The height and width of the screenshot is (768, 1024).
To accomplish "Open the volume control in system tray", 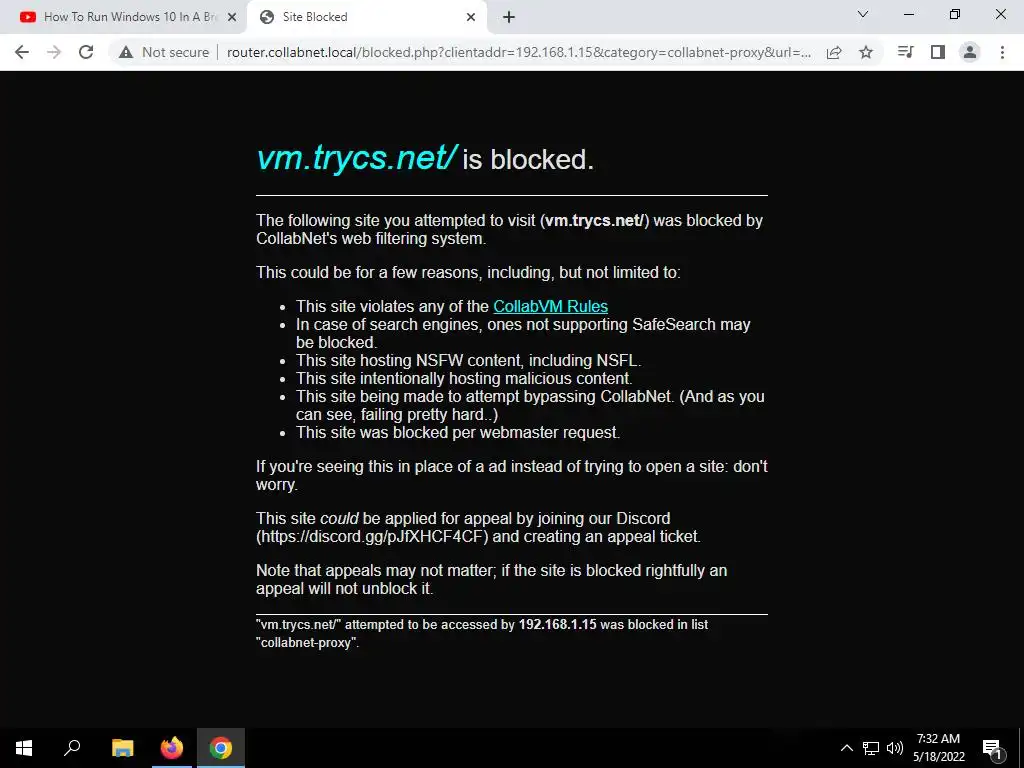I will tap(895, 748).
